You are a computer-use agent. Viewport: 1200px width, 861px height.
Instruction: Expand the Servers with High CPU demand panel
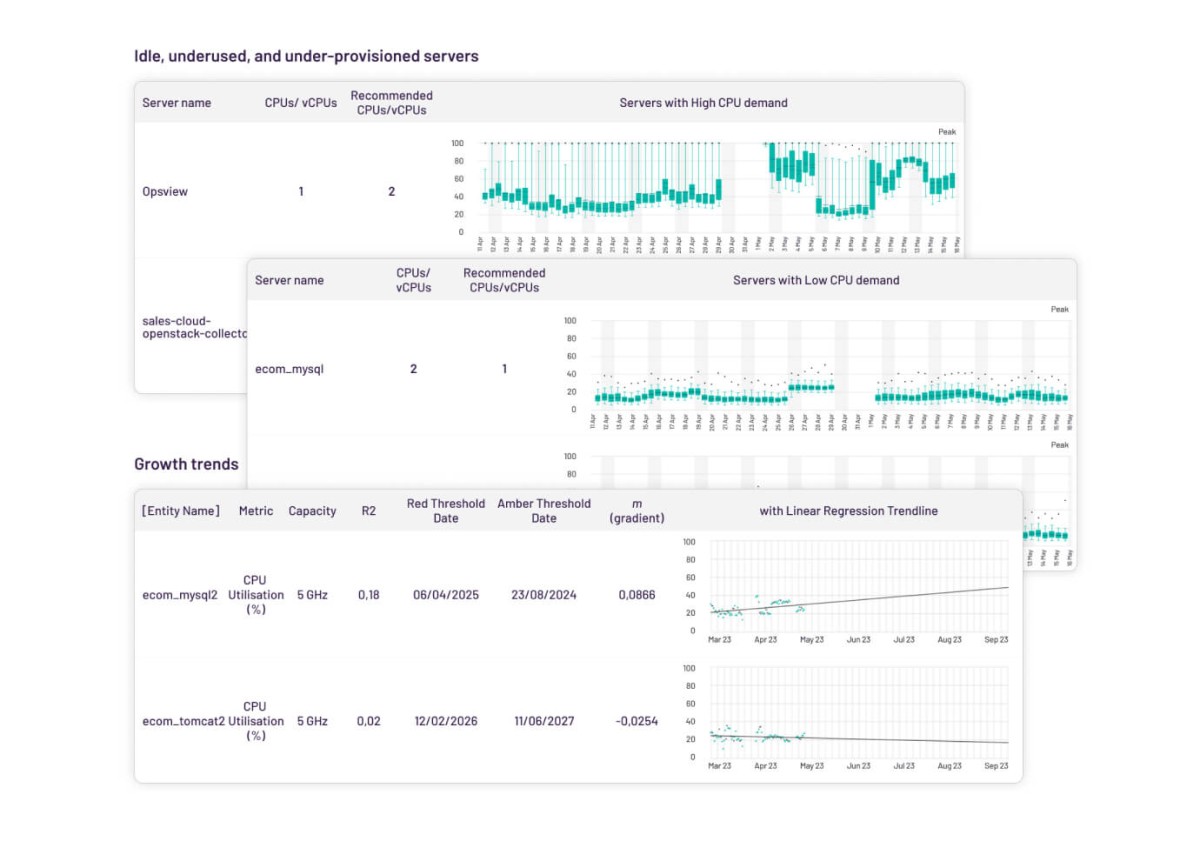tap(703, 103)
